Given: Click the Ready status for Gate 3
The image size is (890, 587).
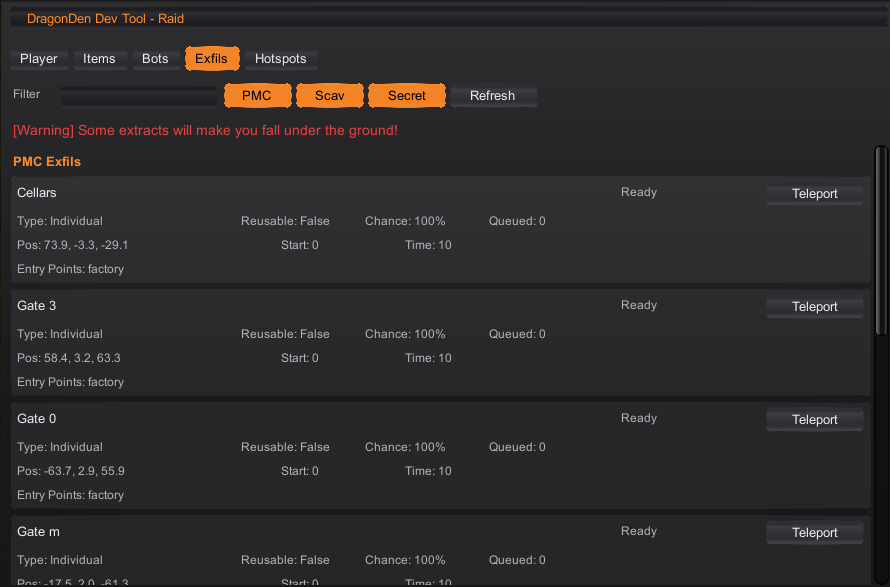Looking at the screenshot, I should 639,305.
